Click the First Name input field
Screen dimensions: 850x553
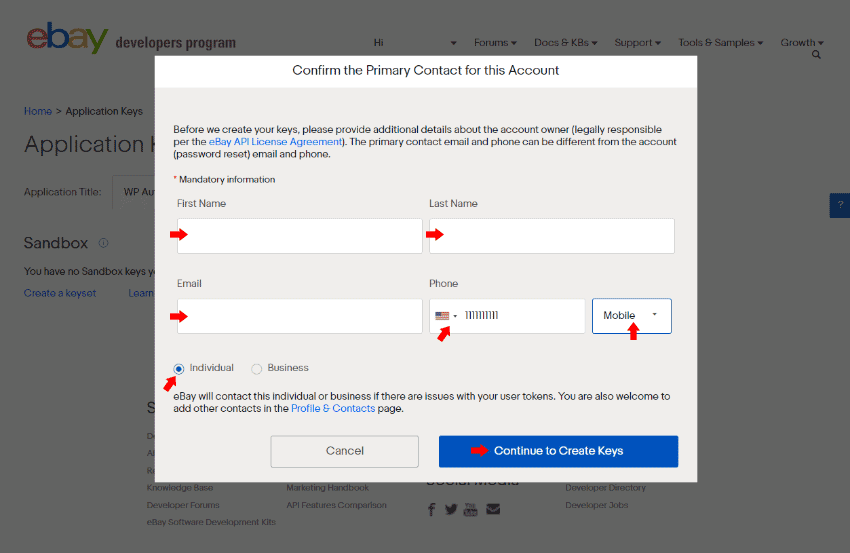[300, 236]
